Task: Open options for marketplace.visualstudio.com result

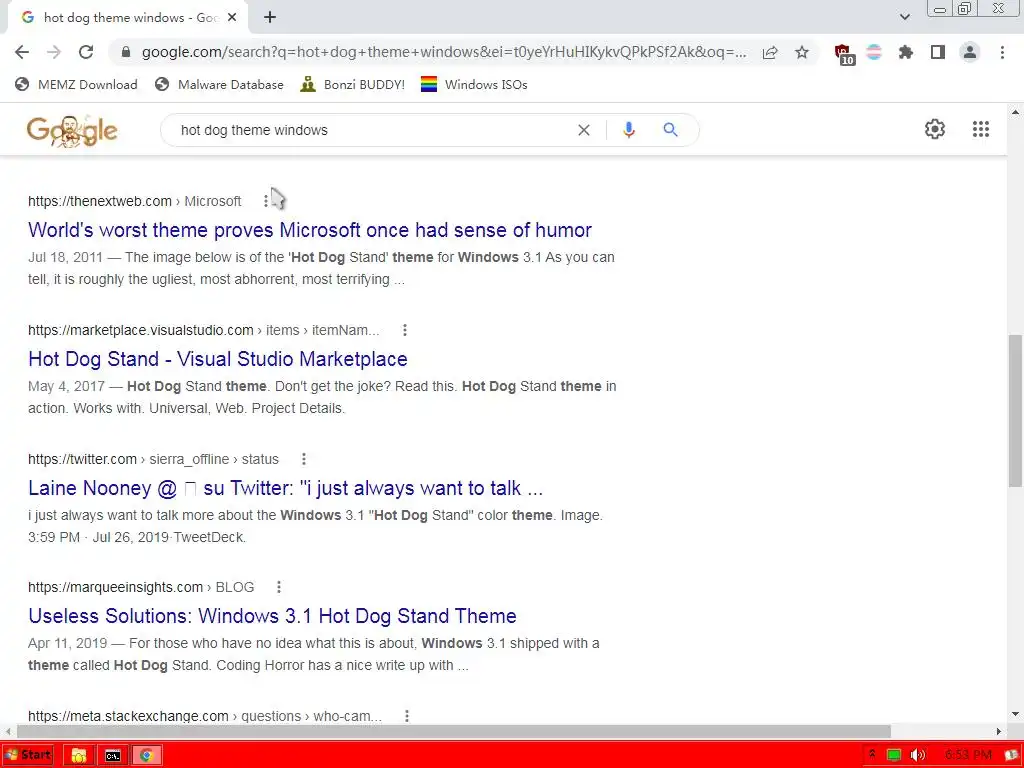Action: pos(405,330)
